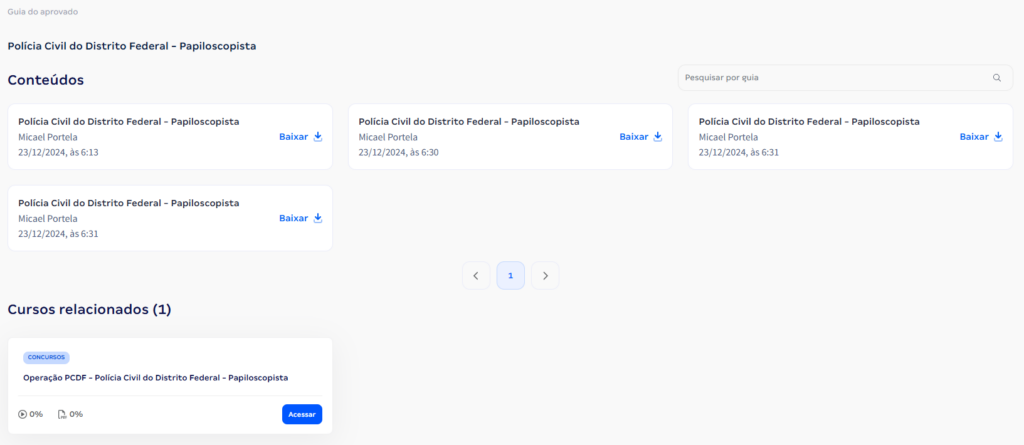
Task: Click Cursos relacionados (1) heading
Action: pyautogui.click(x=89, y=310)
